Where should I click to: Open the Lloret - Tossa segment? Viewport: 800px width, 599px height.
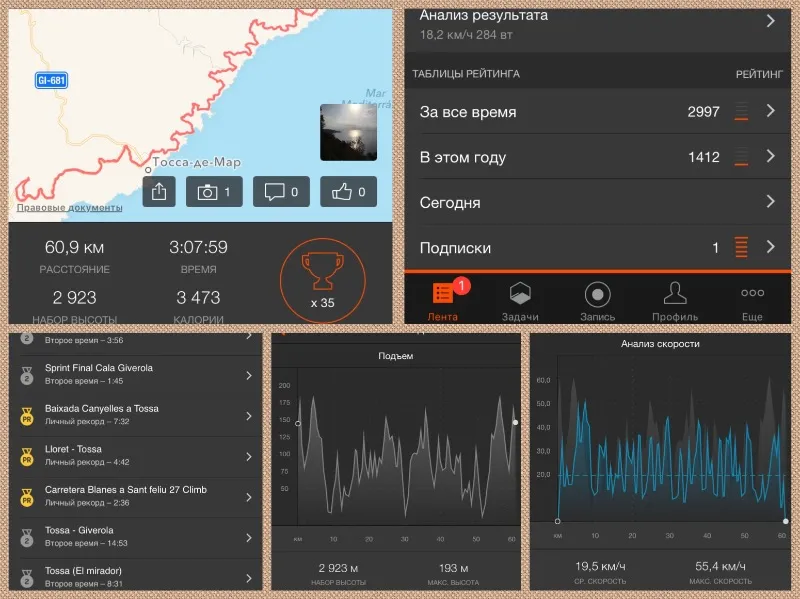tap(136, 456)
